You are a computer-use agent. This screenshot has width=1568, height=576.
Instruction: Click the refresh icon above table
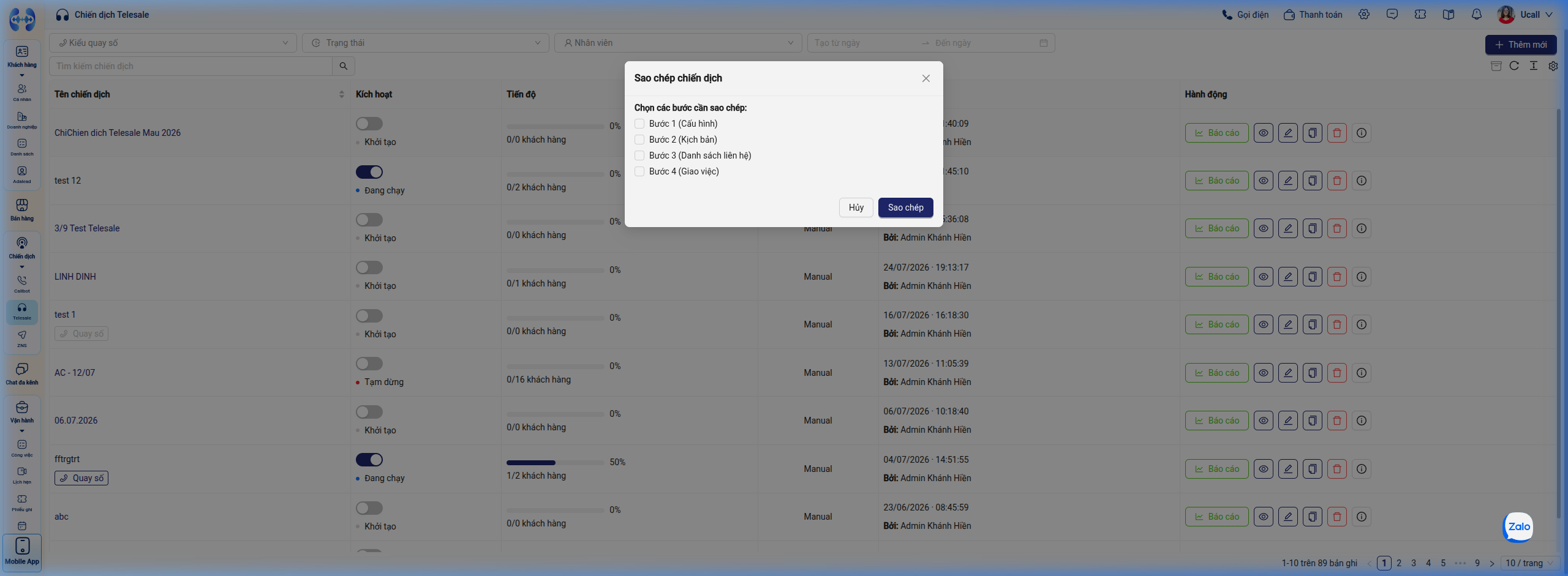(x=1514, y=66)
